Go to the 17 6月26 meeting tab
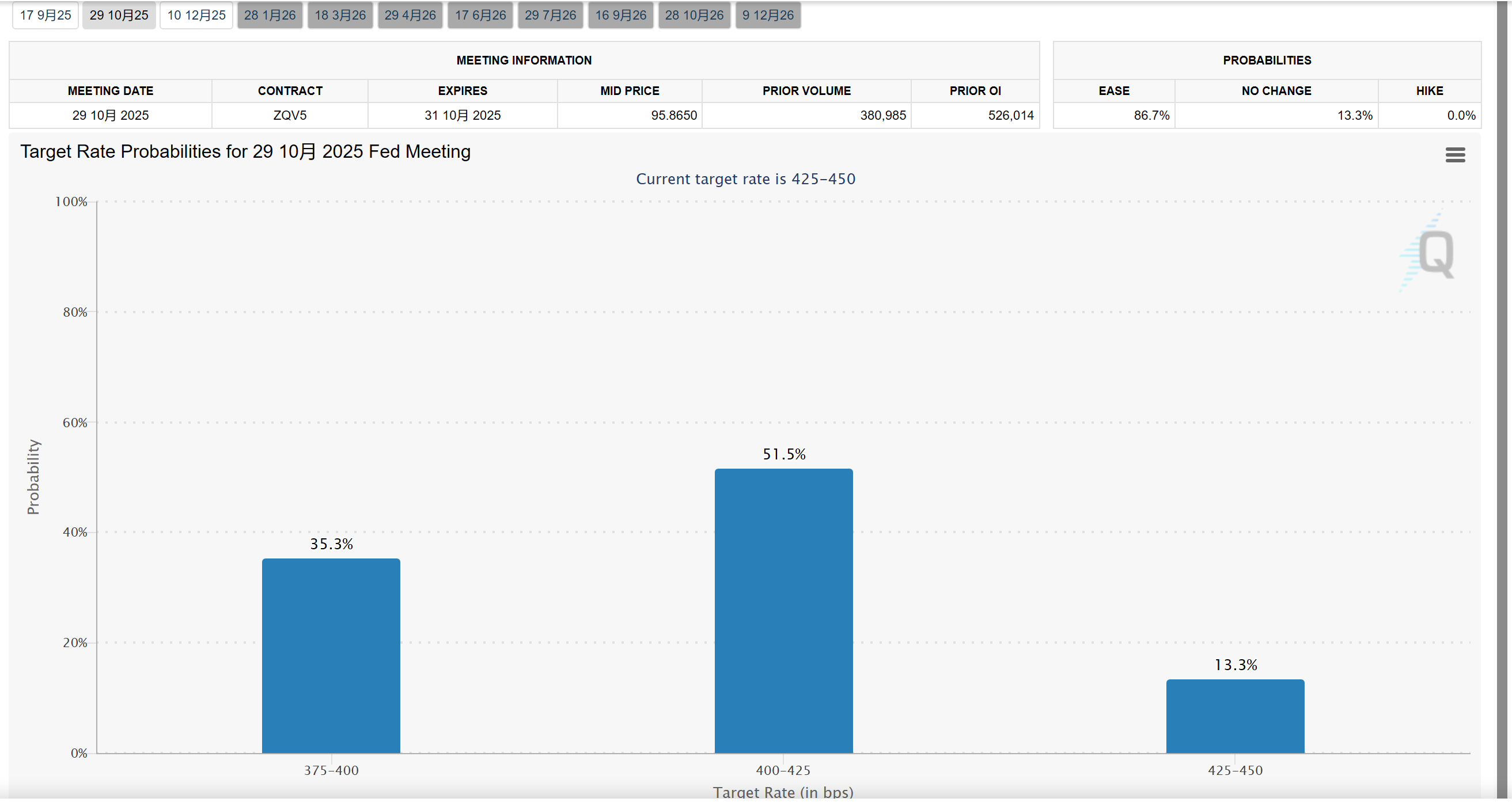Screen dimensions: 1512x802 click(480, 15)
